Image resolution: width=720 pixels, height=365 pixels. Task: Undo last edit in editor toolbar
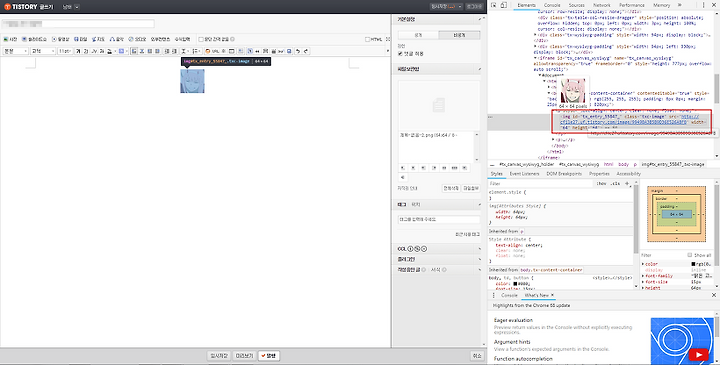[x=298, y=51]
